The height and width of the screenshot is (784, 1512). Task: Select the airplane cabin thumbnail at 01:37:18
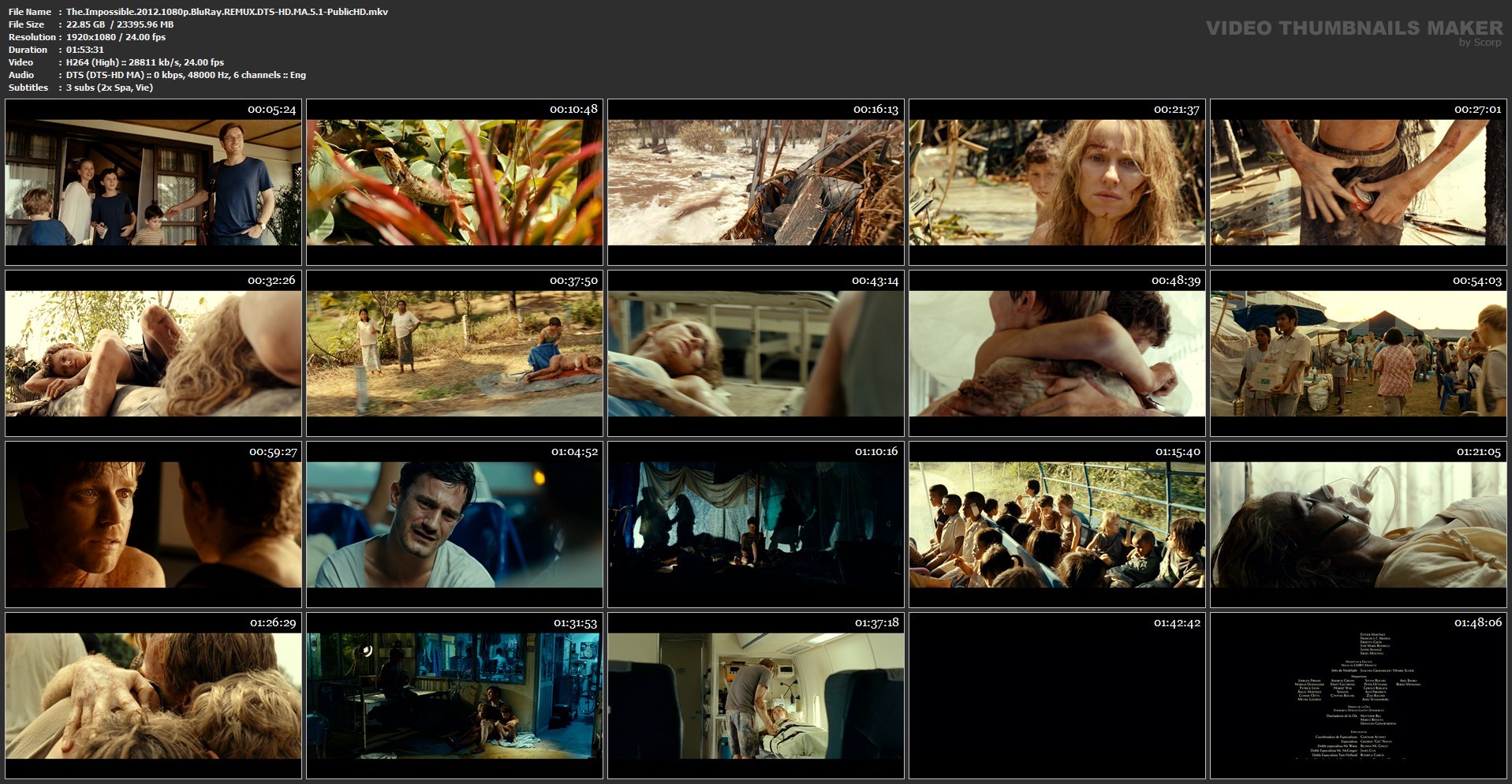(756, 696)
